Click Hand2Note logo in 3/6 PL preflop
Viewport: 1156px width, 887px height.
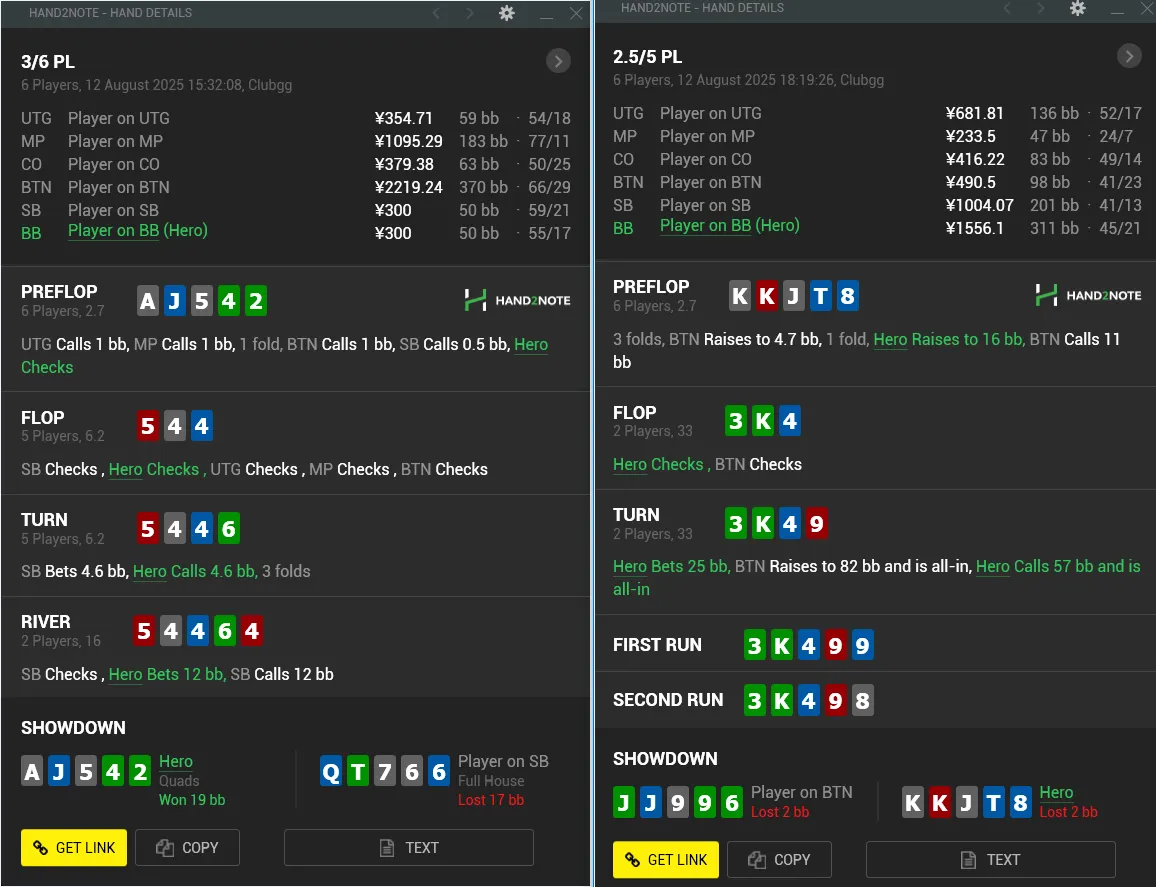click(517, 299)
